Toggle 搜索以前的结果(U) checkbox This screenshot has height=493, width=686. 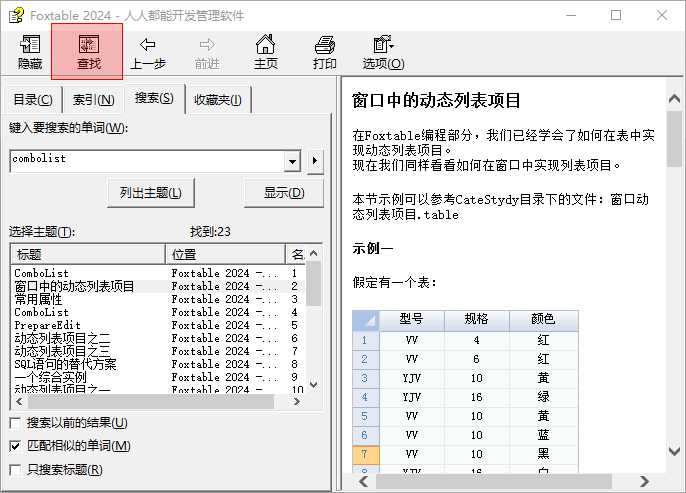click(15, 423)
